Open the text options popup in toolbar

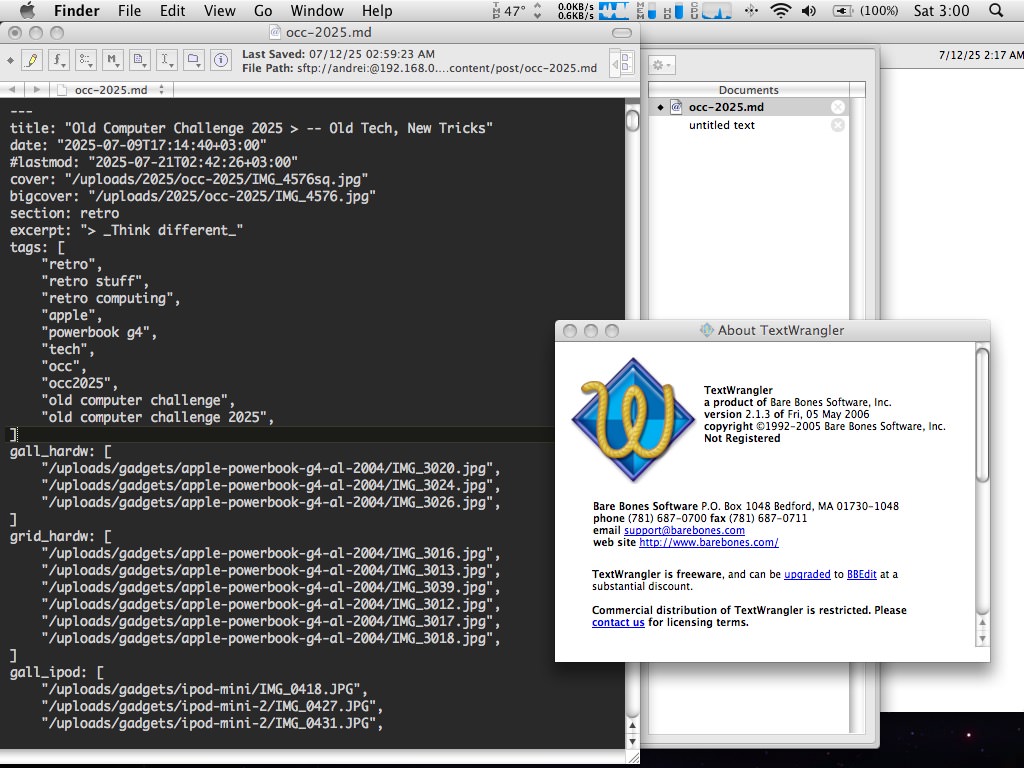[86, 61]
